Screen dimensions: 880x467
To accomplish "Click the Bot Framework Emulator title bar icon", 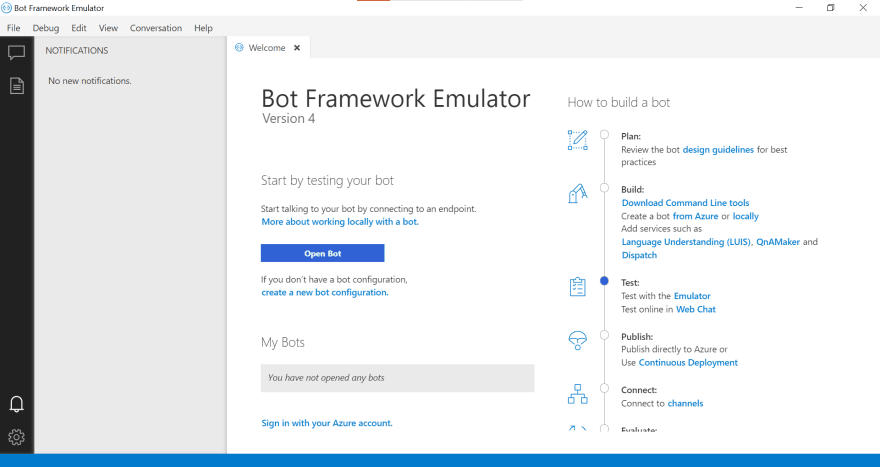I will (6, 8).
